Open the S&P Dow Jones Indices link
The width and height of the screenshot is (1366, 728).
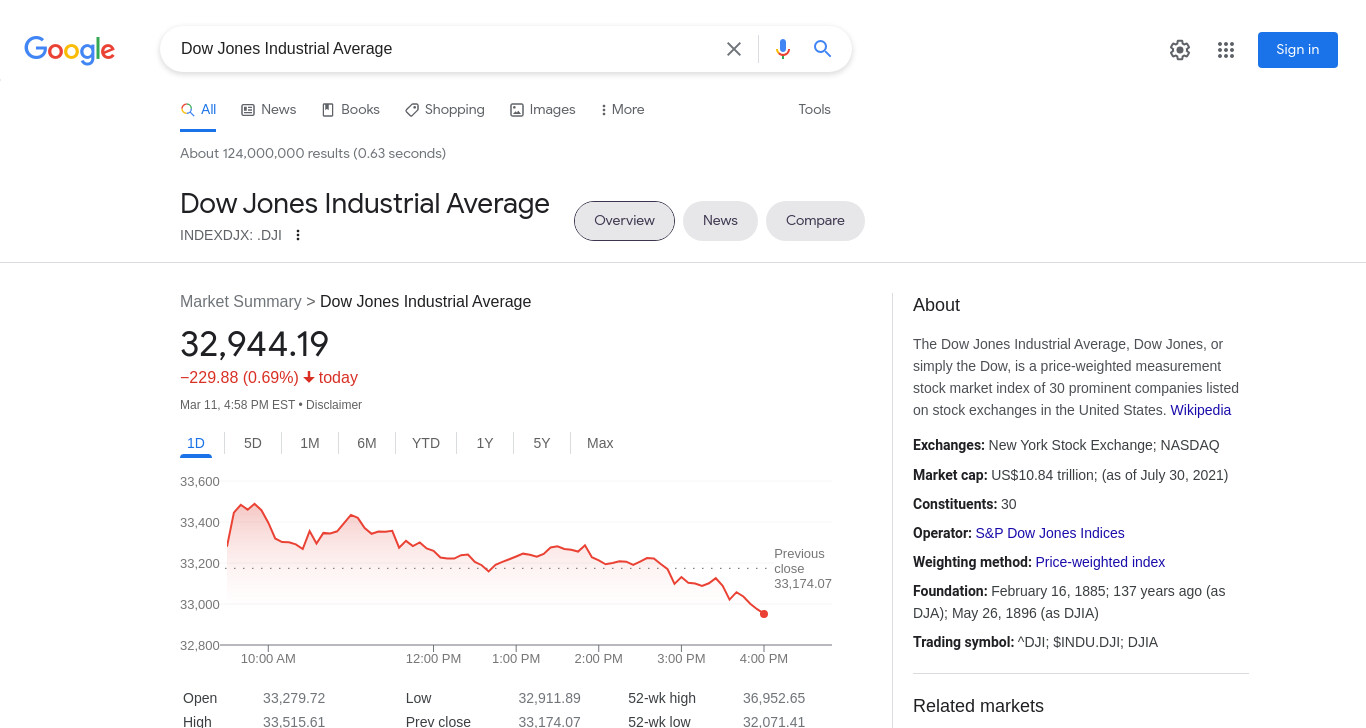point(1050,533)
